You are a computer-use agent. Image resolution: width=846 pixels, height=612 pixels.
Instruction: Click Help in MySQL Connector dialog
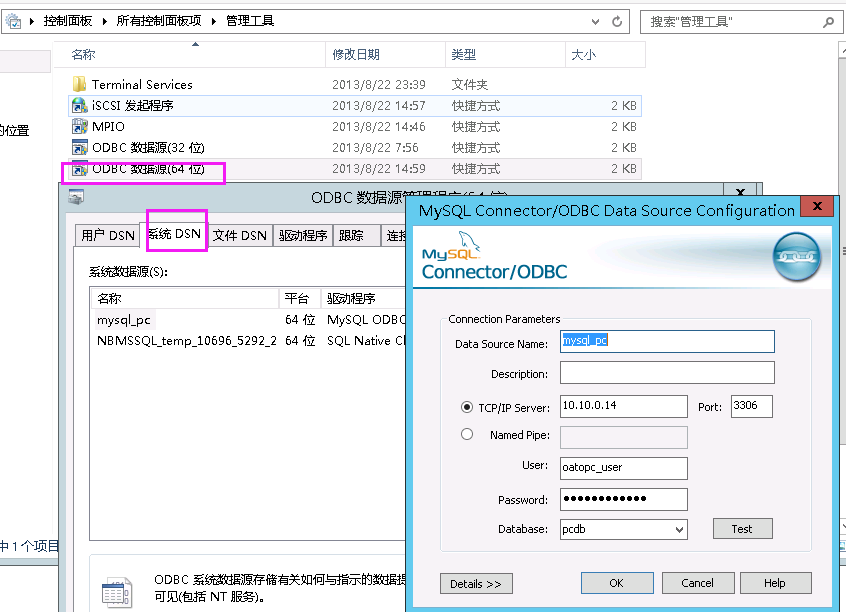coord(775,583)
